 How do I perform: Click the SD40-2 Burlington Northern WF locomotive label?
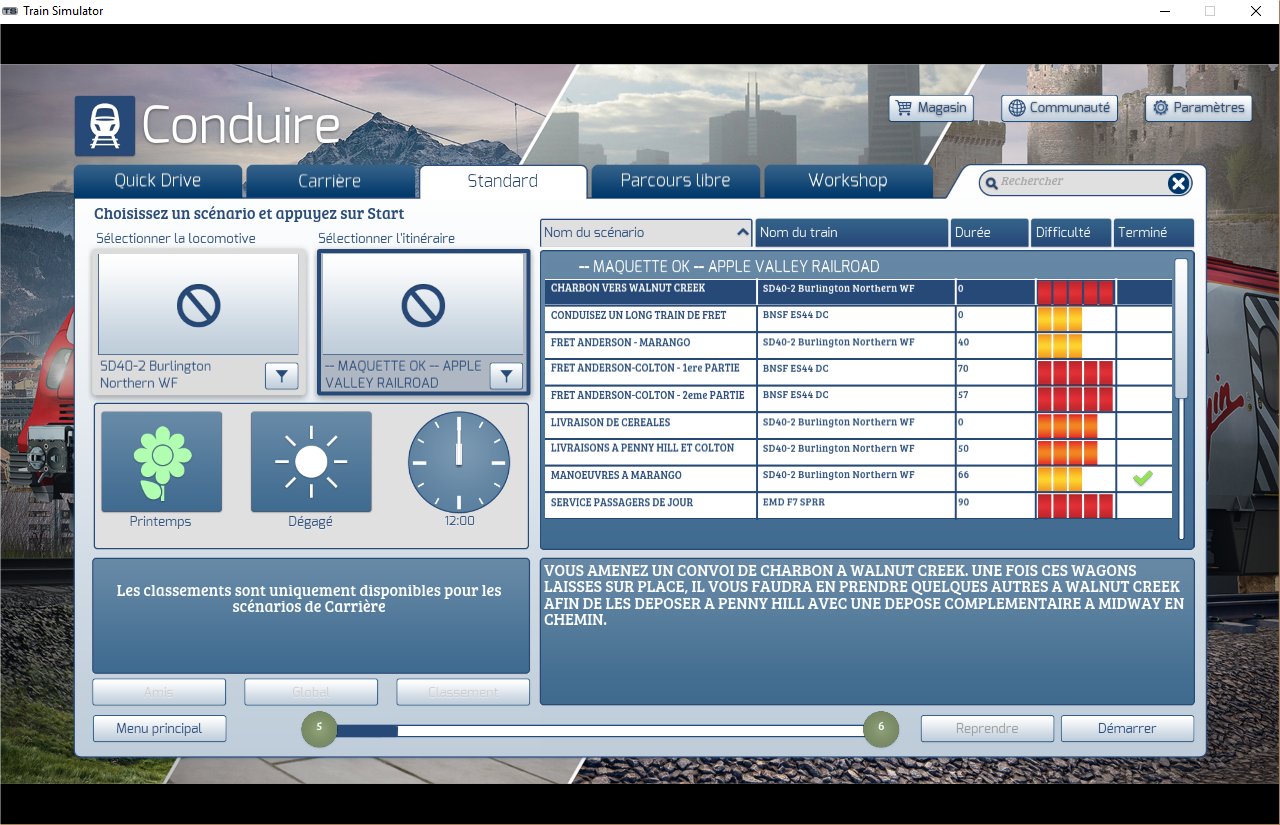(156, 374)
